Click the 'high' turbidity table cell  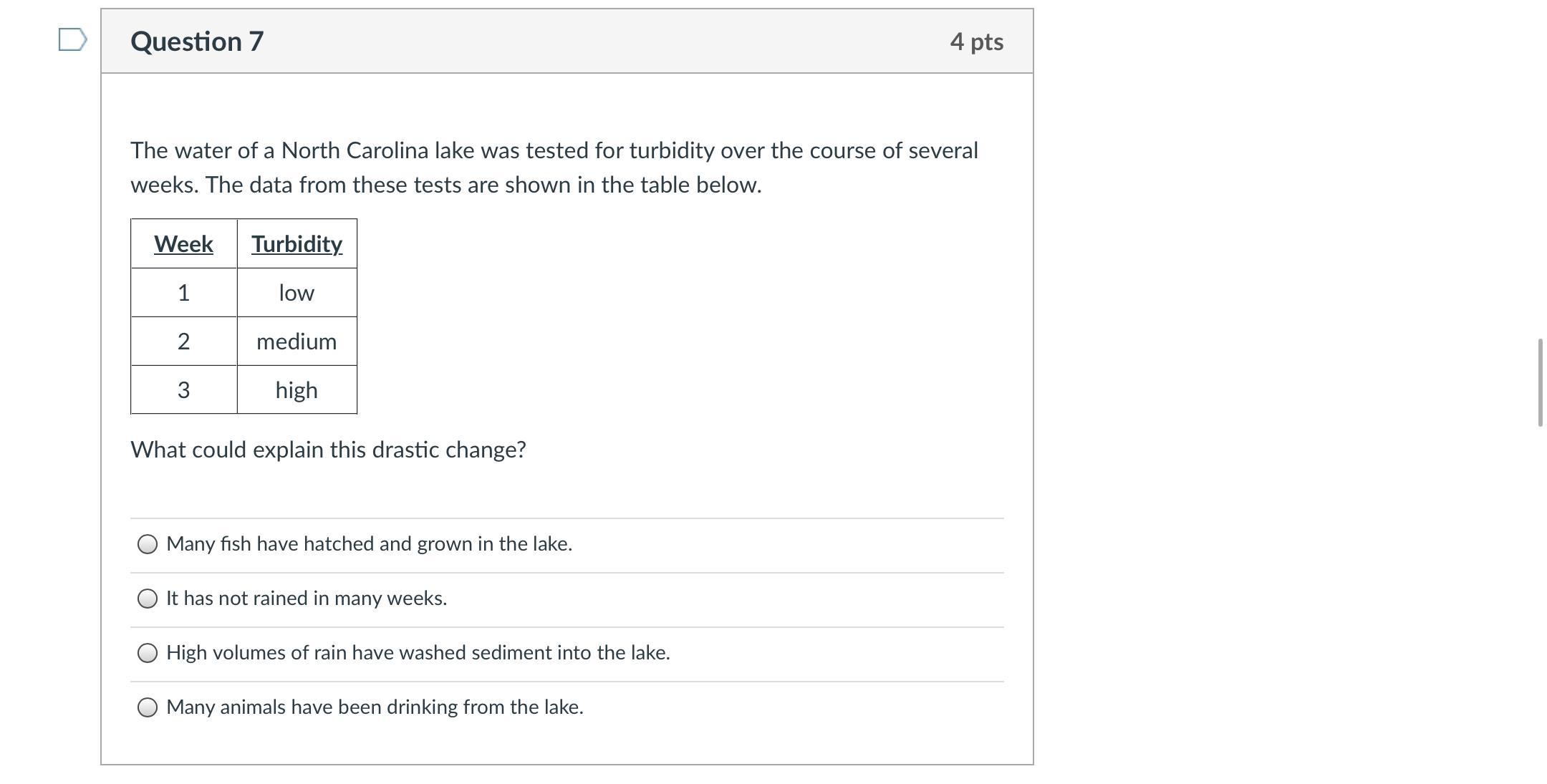pos(297,390)
